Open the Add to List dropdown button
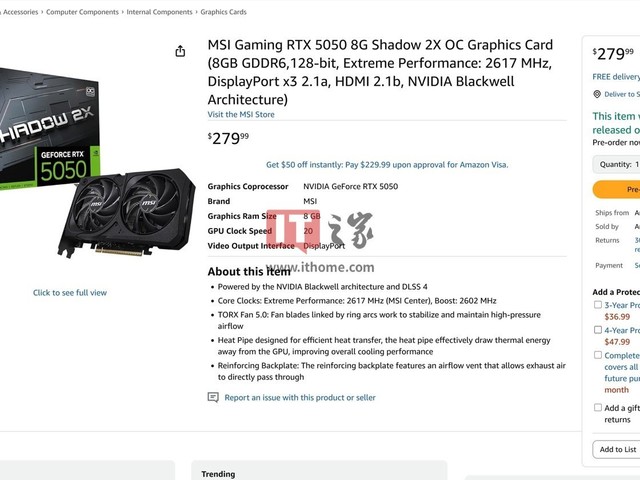Screen dimensions: 640x480 (x=616, y=449)
